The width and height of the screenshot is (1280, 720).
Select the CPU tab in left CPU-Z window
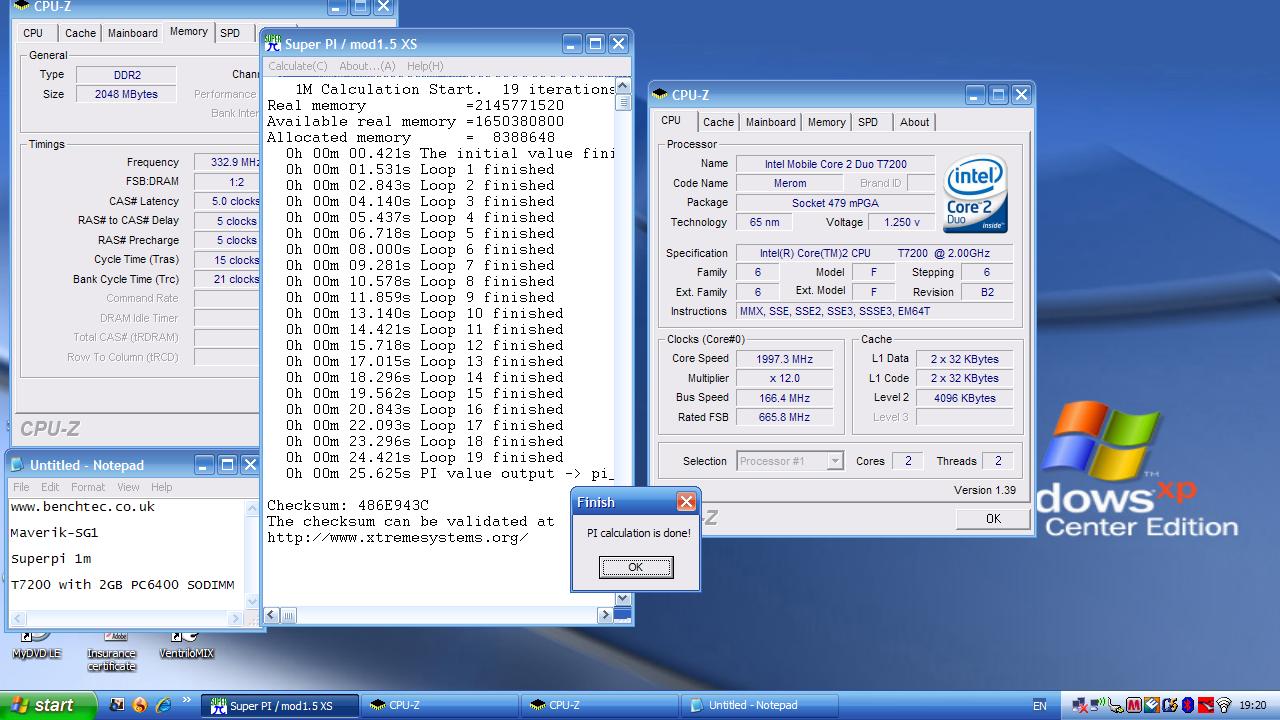(x=34, y=33)
